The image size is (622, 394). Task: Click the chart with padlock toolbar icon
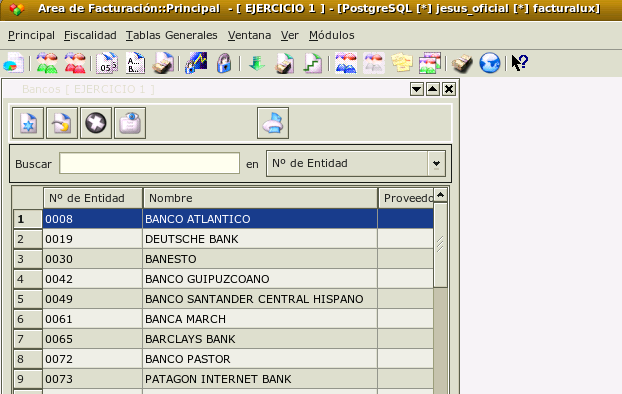point(196,63)
